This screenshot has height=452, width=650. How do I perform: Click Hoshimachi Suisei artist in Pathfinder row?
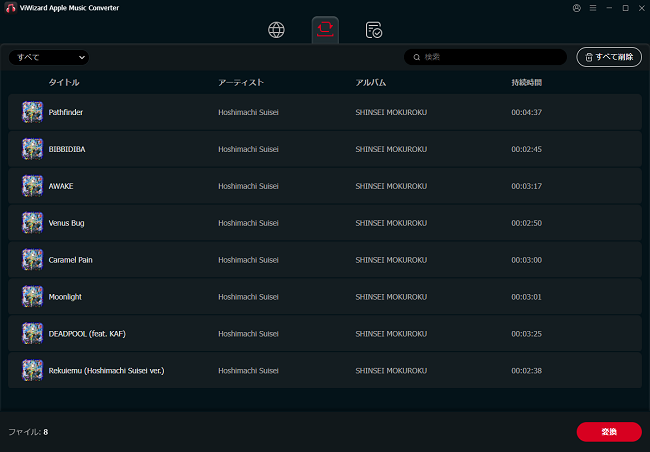click(x=248, y=112)
